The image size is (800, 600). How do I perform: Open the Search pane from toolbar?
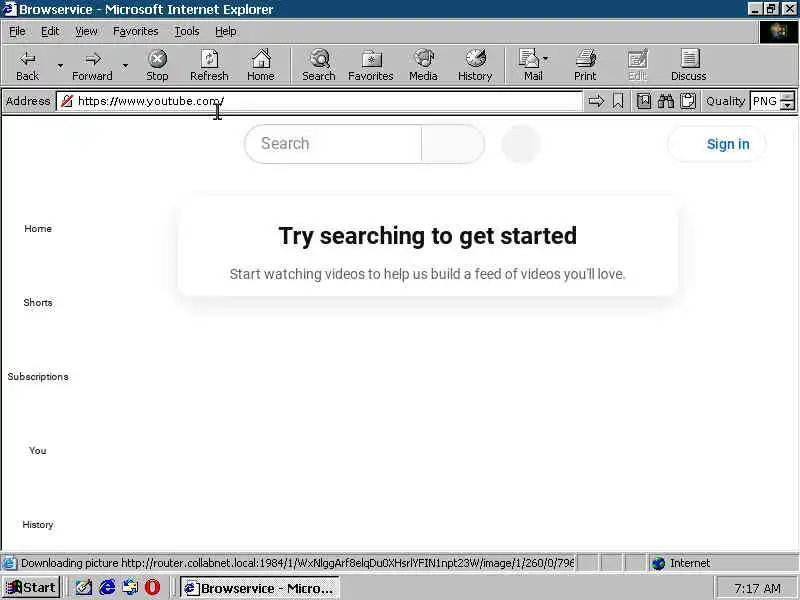[319, 65]
